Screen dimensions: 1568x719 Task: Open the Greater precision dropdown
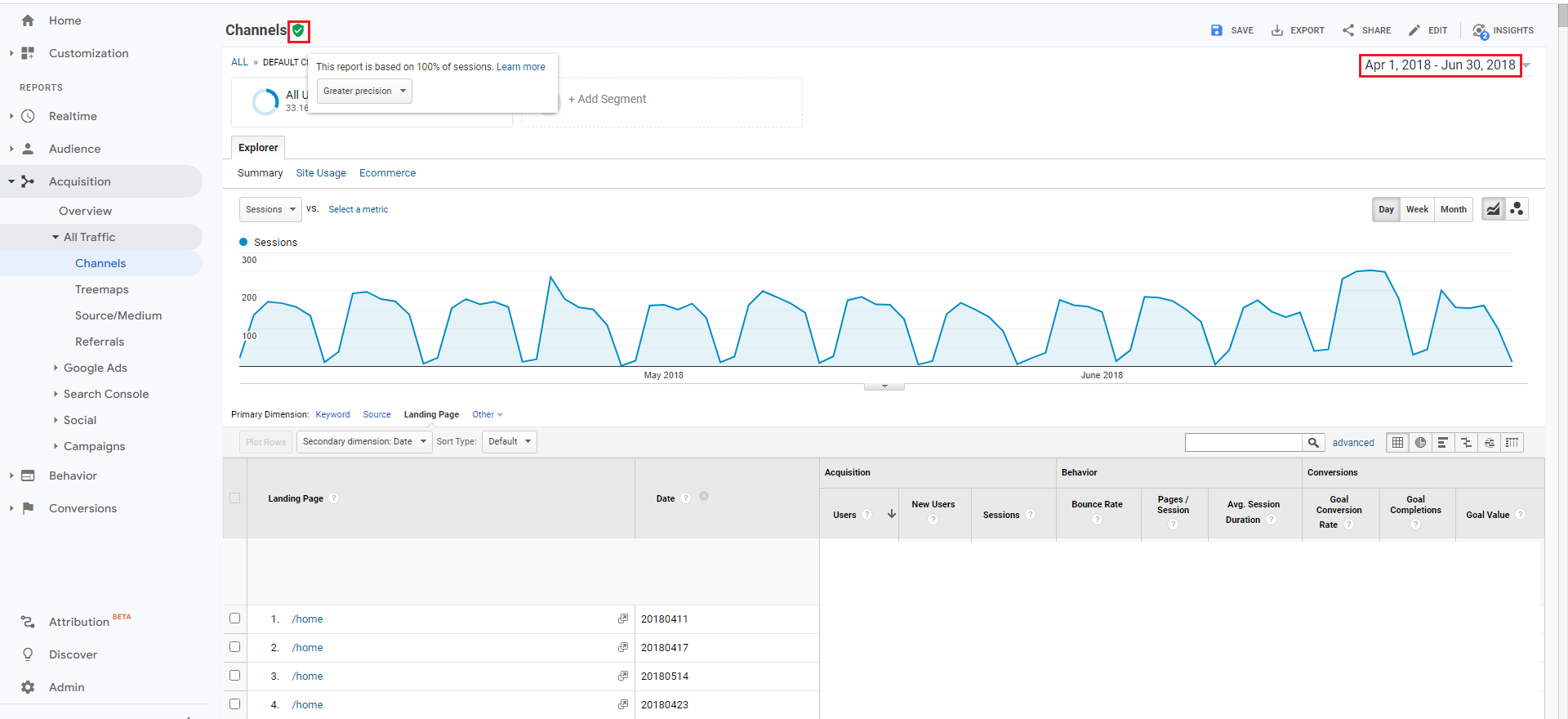point(364,92)
